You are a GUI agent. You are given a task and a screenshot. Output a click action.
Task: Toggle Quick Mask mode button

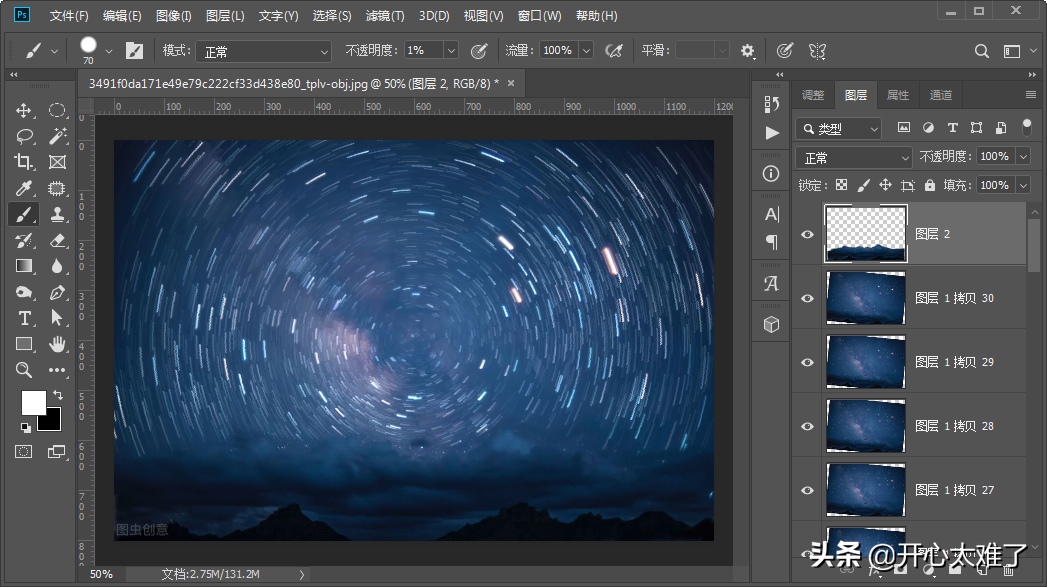click(23, 452)
